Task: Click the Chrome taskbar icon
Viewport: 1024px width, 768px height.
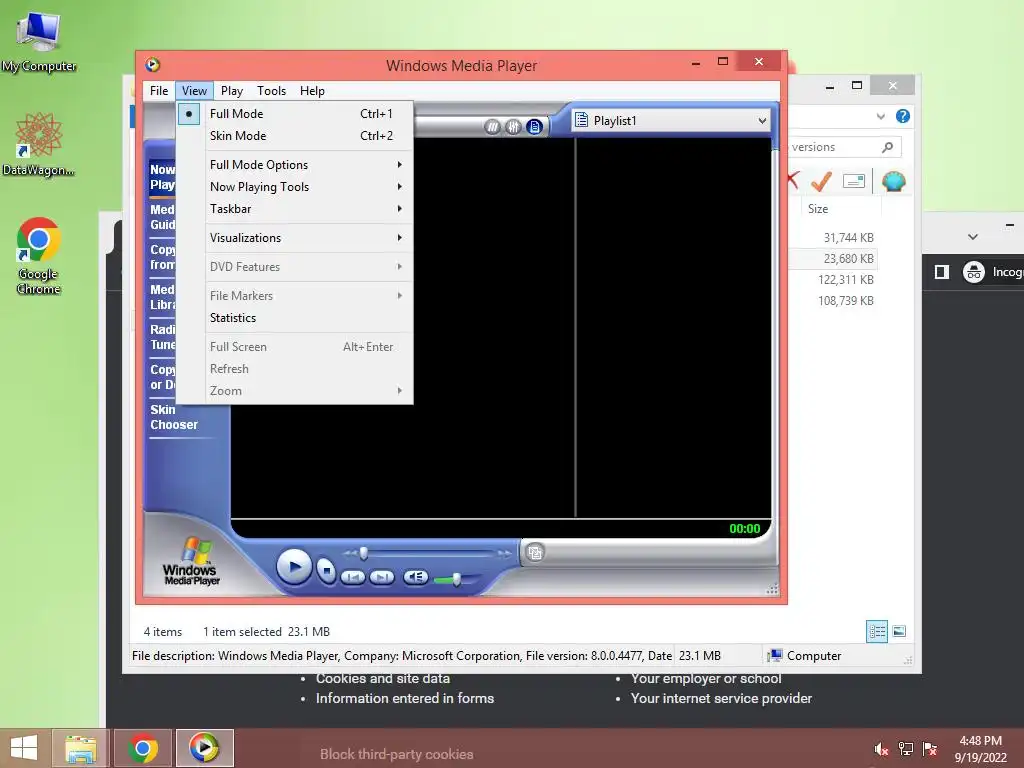Action: [142, 748]
